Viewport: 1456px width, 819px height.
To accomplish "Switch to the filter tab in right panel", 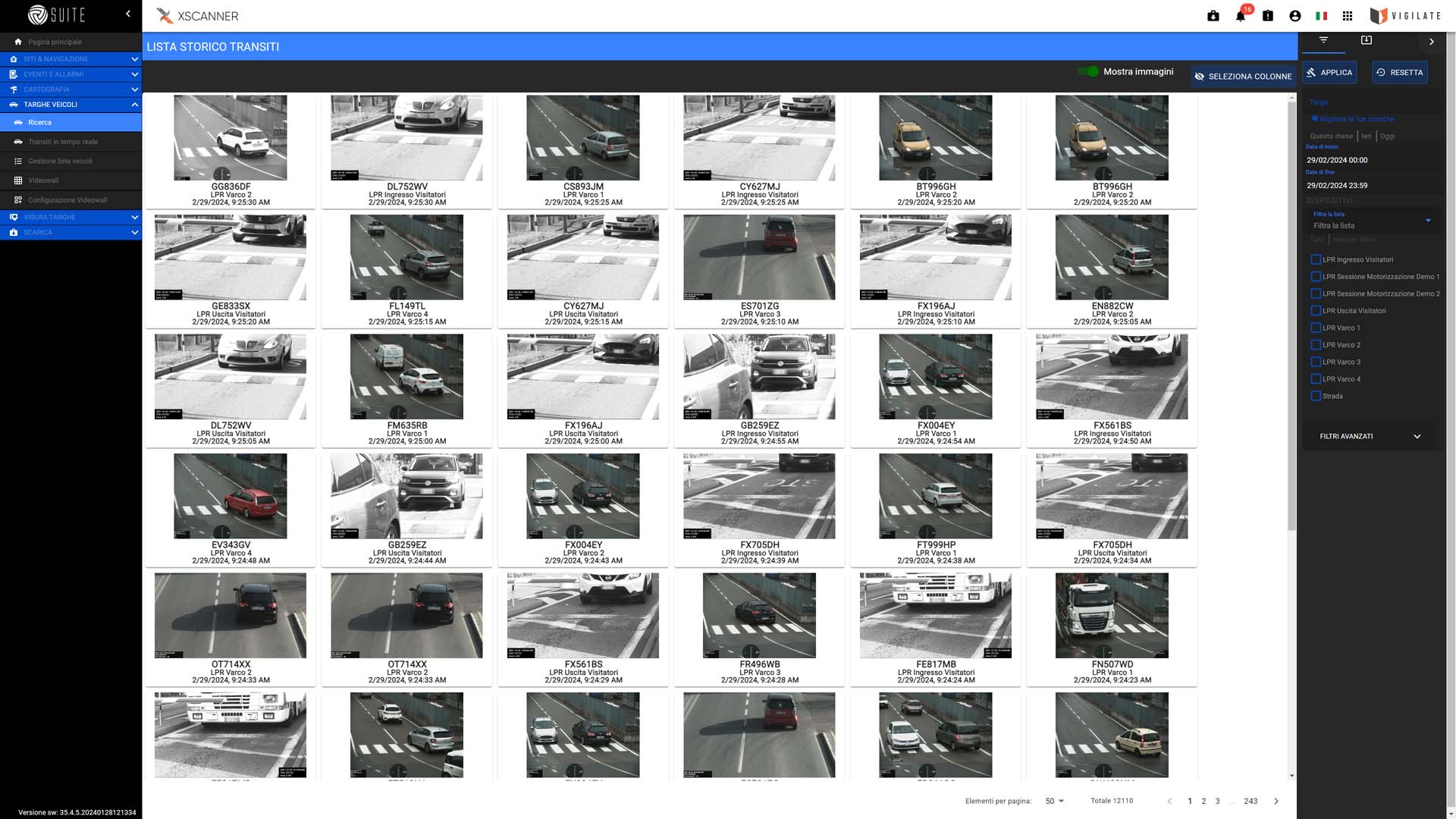I will [x=1323, y=40].
